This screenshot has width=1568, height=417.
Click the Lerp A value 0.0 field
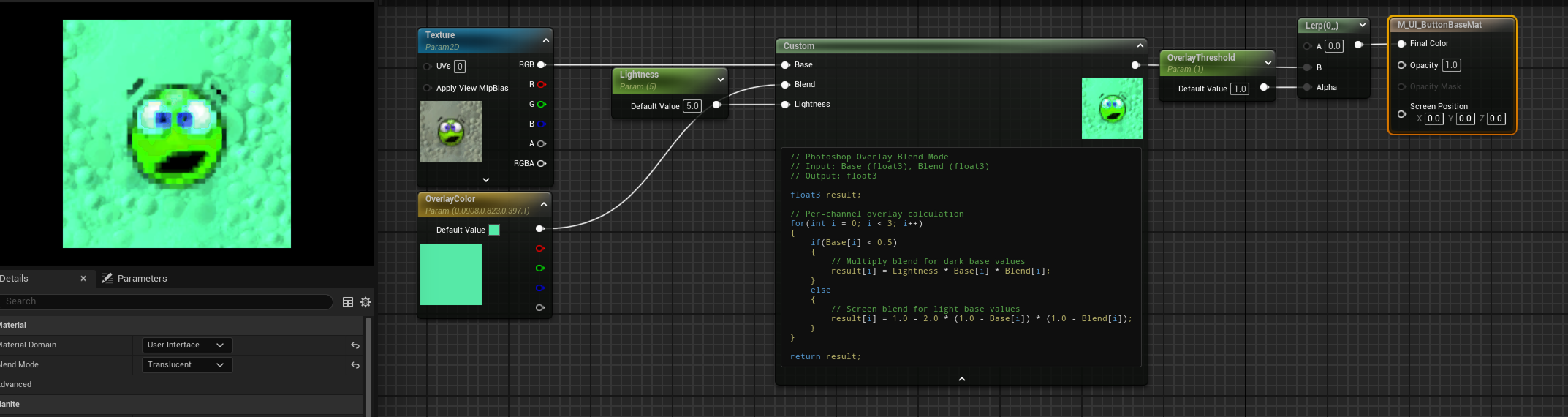click(1334, 46)
